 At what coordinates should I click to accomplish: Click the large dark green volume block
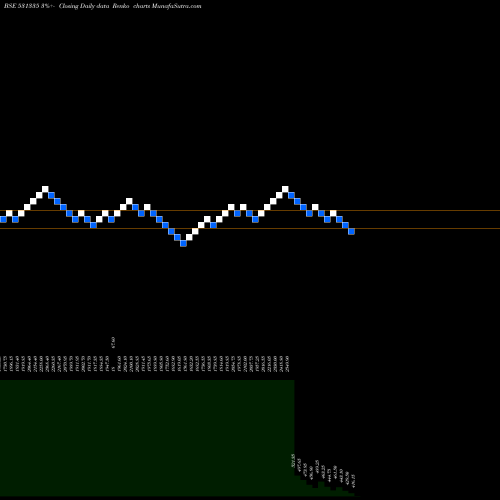pyautogui.click(x=147, y=438)
